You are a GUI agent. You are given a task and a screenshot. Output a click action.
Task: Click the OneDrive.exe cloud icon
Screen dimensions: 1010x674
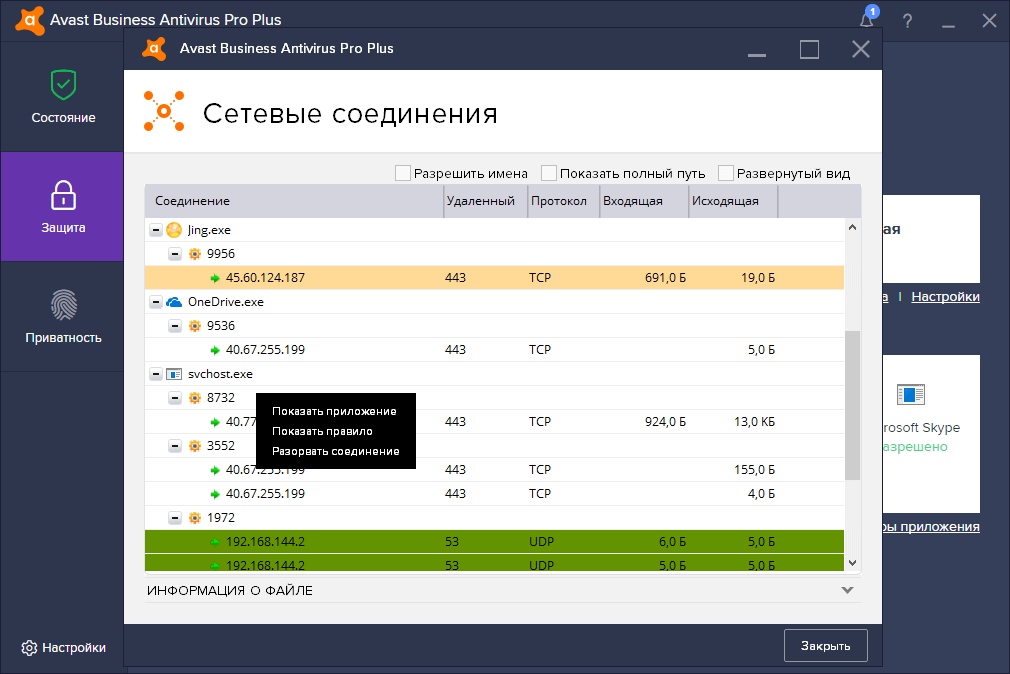pyautogui.click(x=174, y=302)
